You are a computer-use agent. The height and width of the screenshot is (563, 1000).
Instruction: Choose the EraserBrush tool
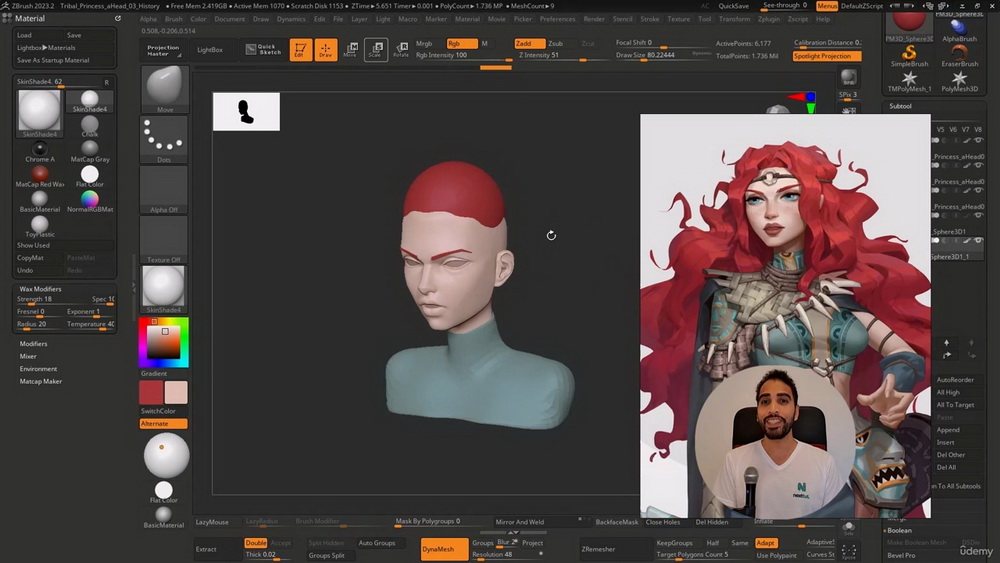tap(959, 56)
